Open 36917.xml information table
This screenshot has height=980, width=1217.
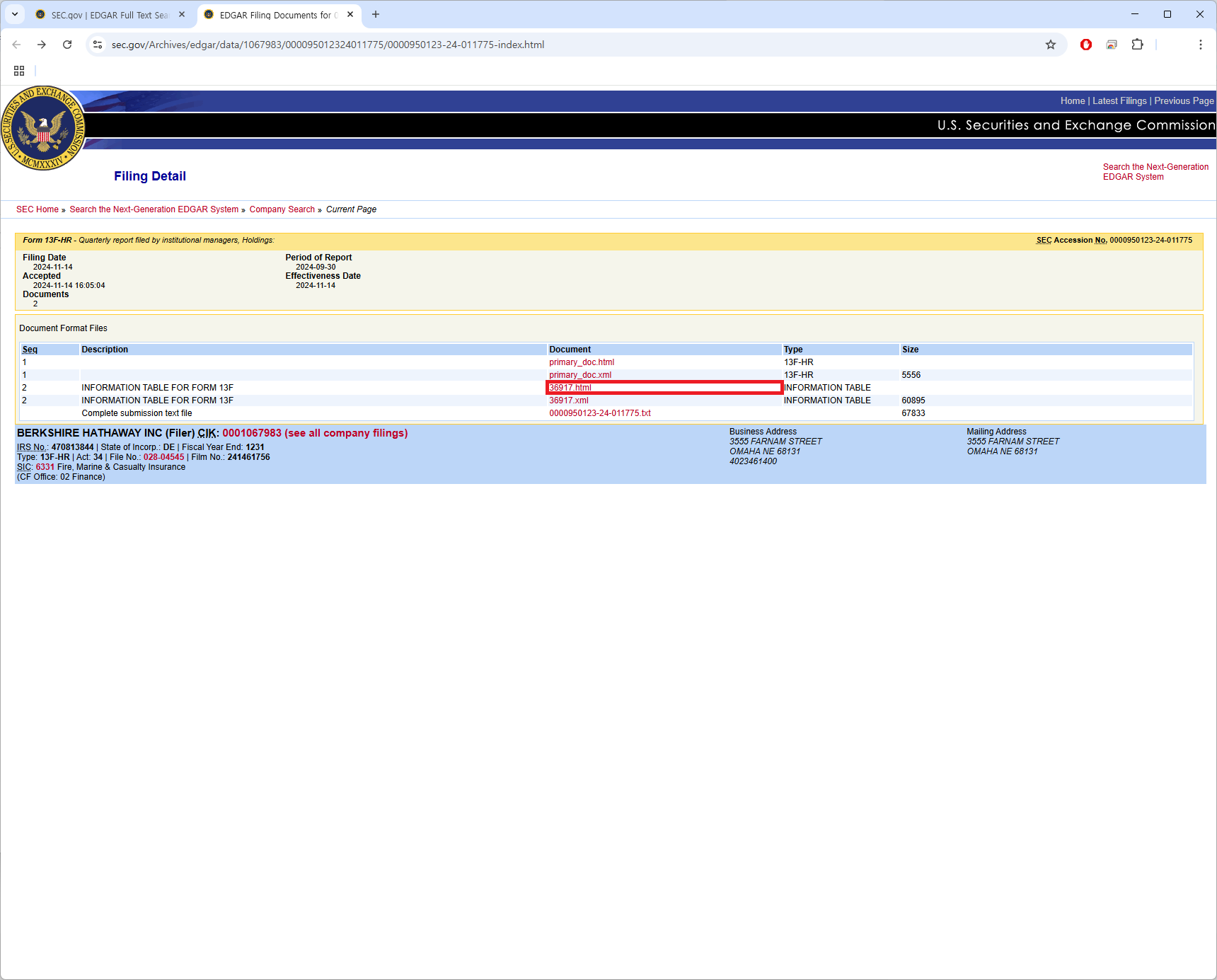tap(569, 400)
